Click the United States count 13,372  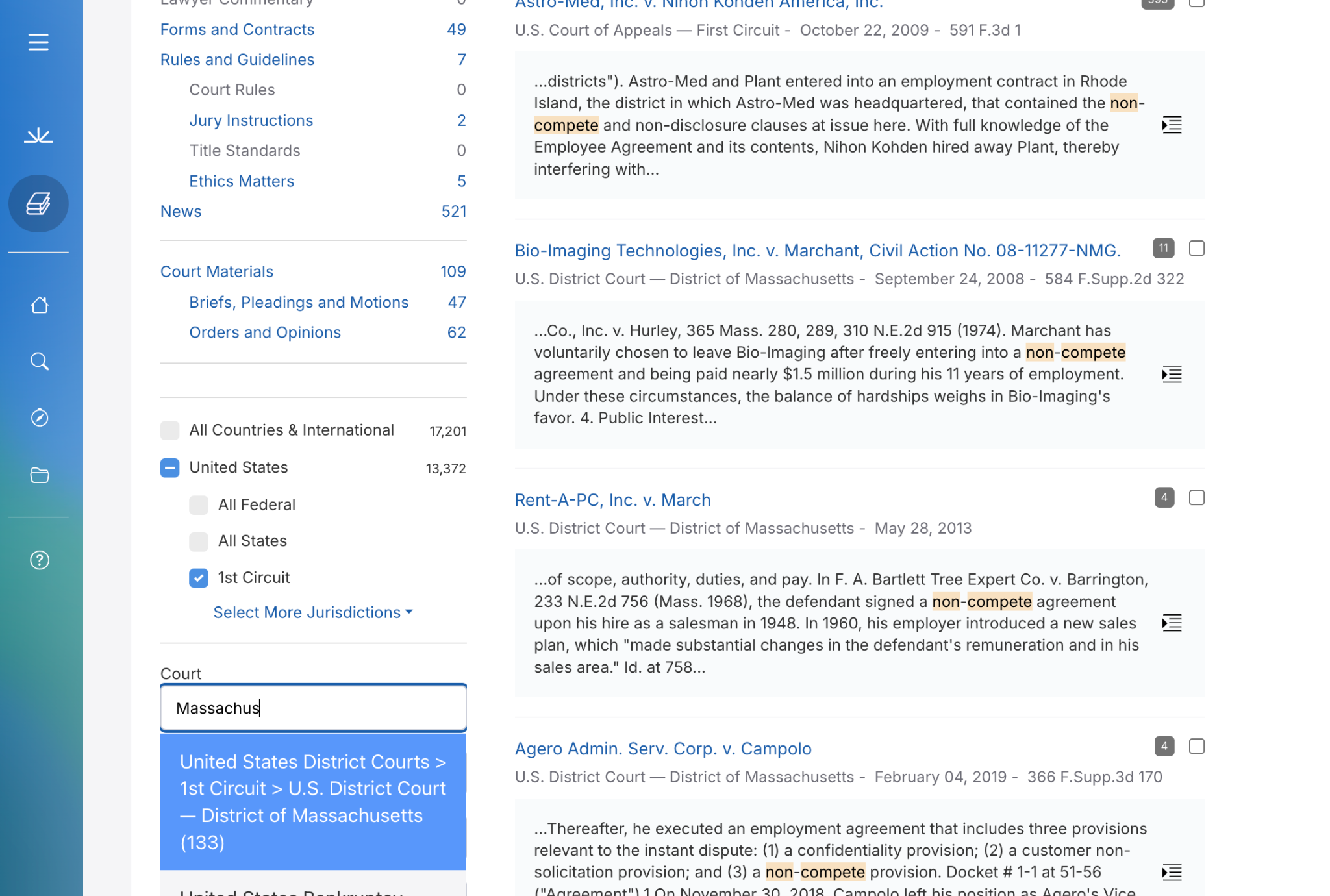445,468
